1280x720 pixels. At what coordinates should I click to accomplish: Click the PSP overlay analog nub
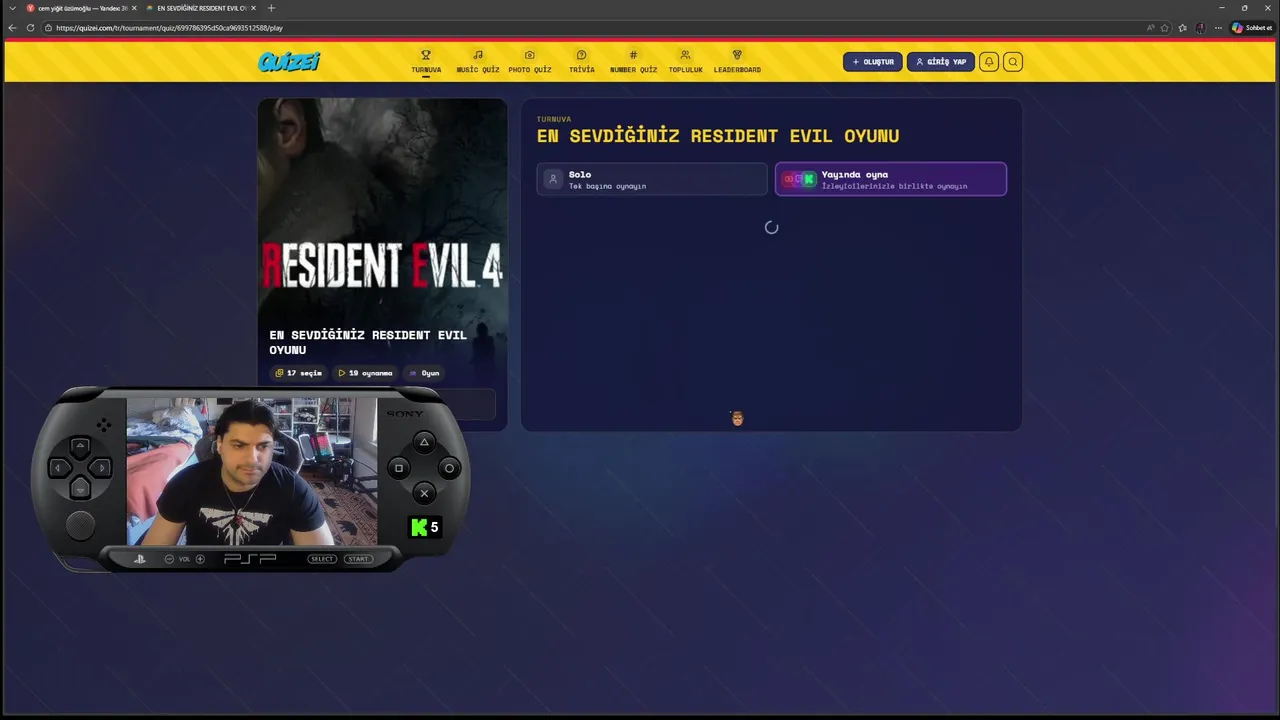point(80,525)
